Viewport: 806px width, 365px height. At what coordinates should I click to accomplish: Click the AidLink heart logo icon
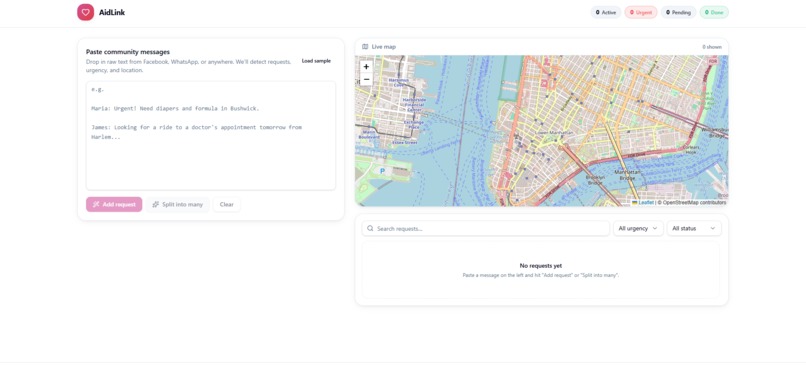coord(85,12)
